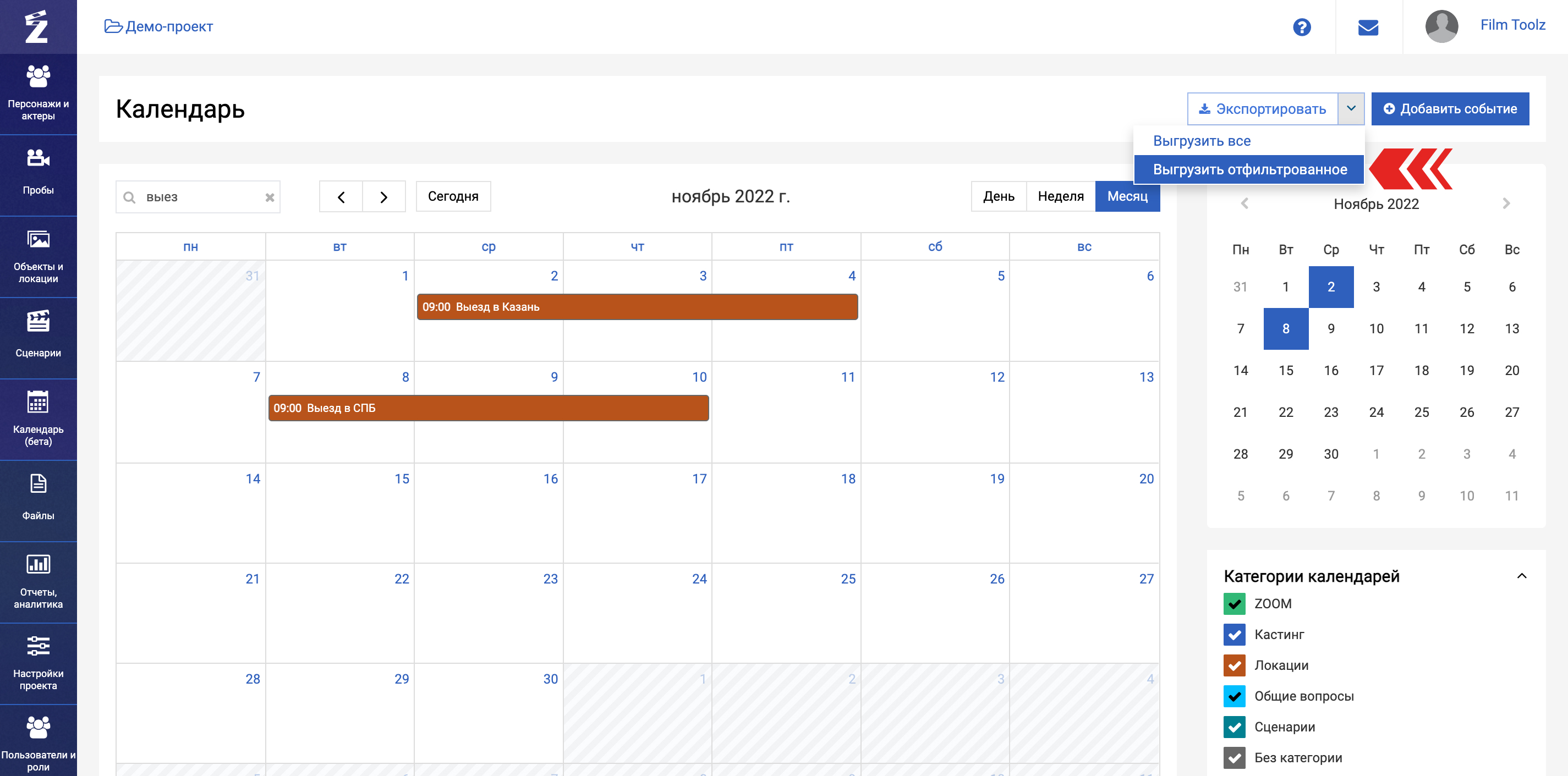The height and width of the screenshot is (776, 1568).
Task: Select day 13 in mini calendar
Action: tap(1511, 329)
